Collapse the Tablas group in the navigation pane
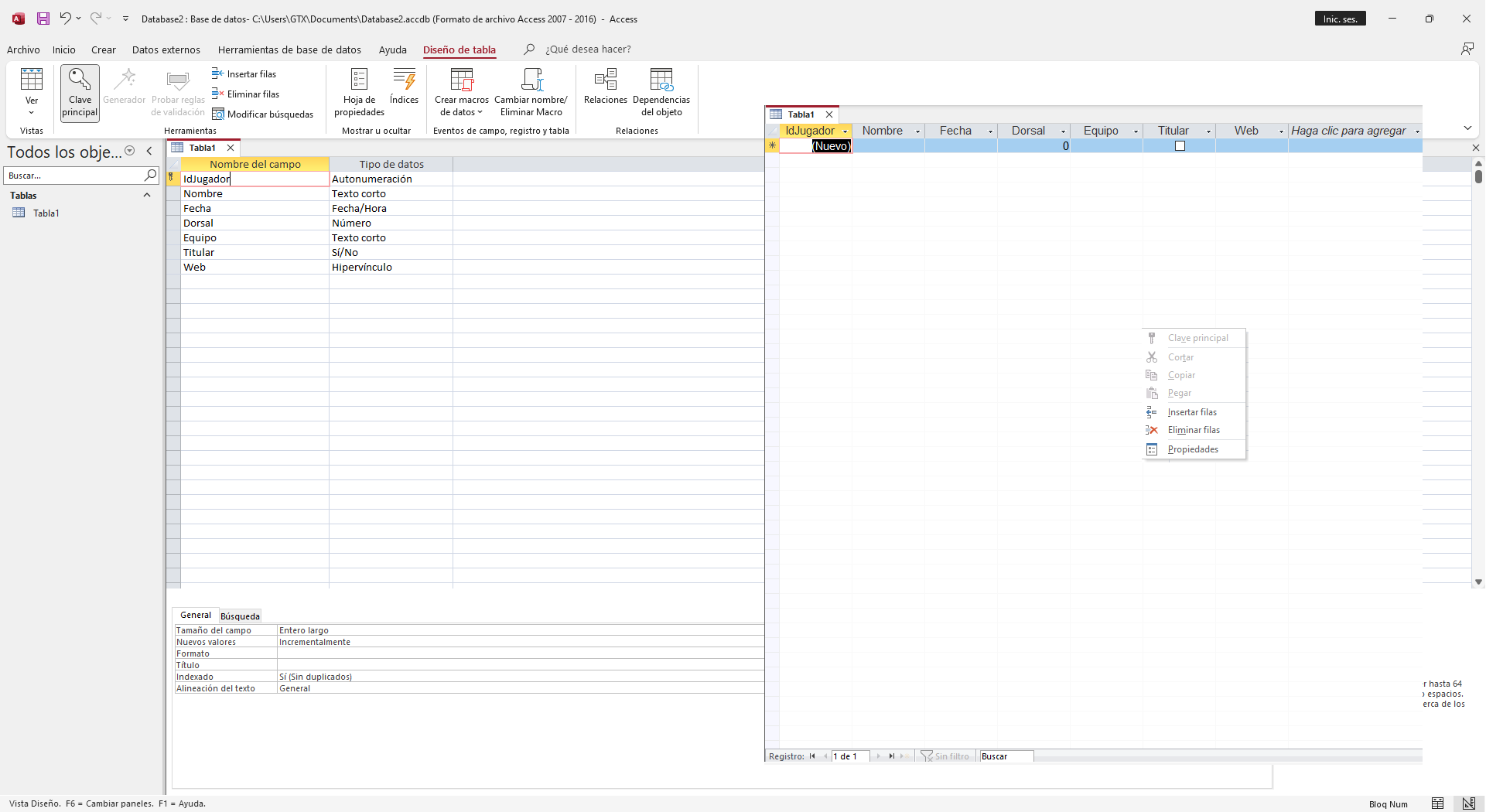1486x812 pixels. click(x=146, y=196)
